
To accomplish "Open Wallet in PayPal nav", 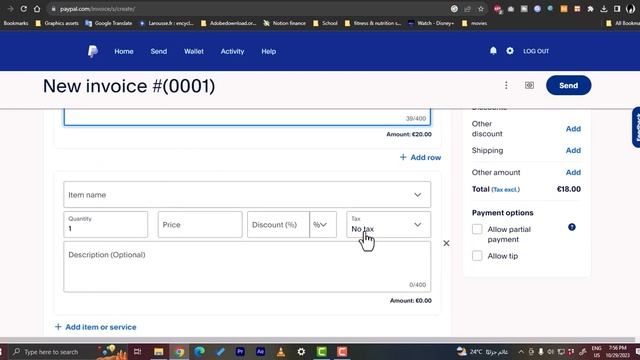I will (x=193, y=51).
